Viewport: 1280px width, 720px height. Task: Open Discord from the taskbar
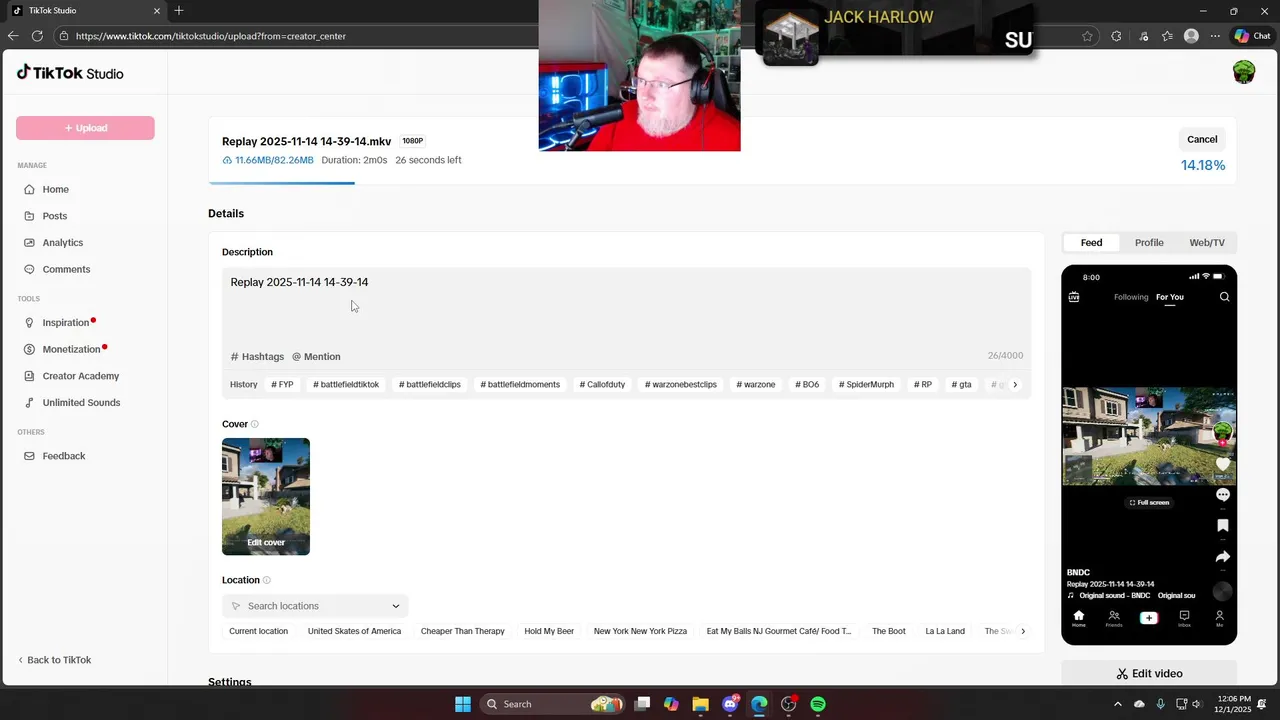pos(730,704)
